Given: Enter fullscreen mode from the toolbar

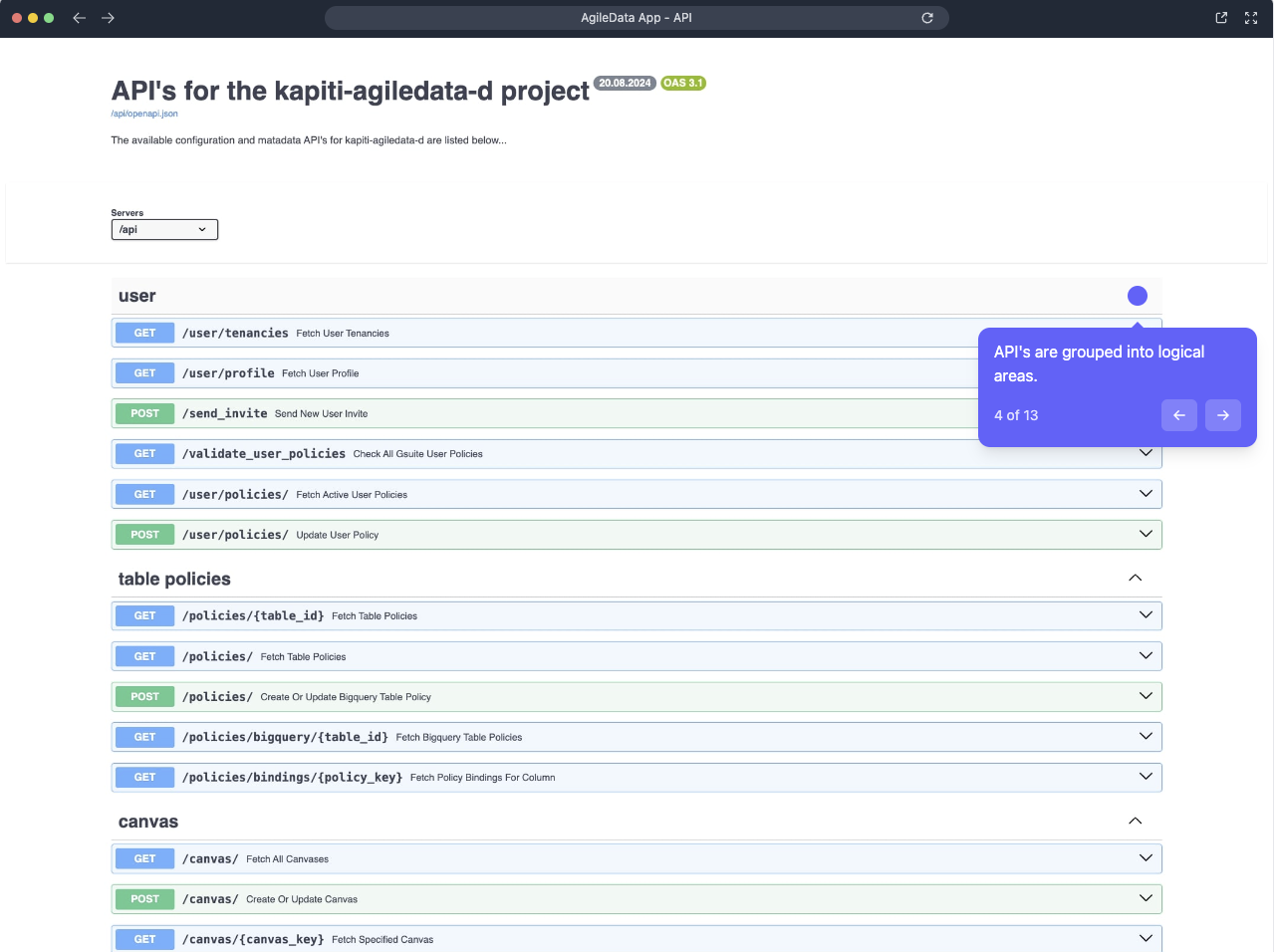Looking at the screenshot, I should tap(1250, 17).
